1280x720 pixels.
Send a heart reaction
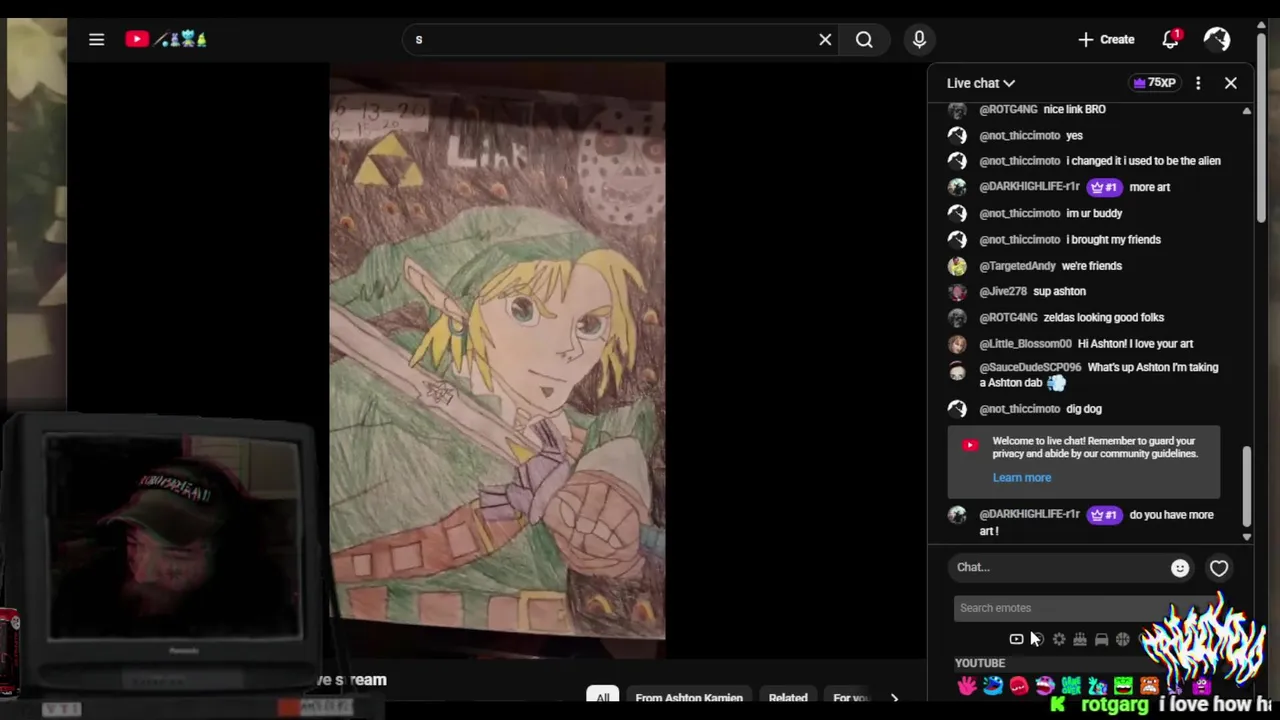[1219, 568]
